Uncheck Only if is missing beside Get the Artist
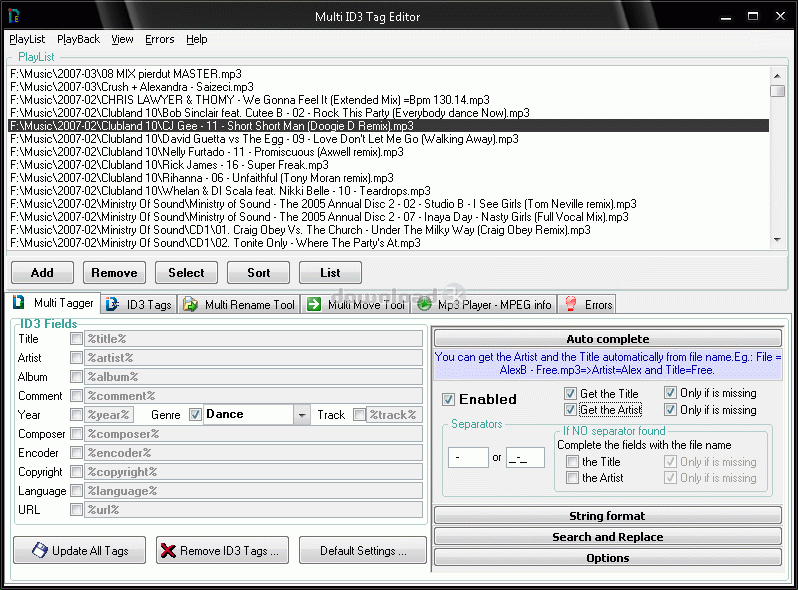Viewport: 798px width, 590px height. pyautogui.click(x=670, y=410)
